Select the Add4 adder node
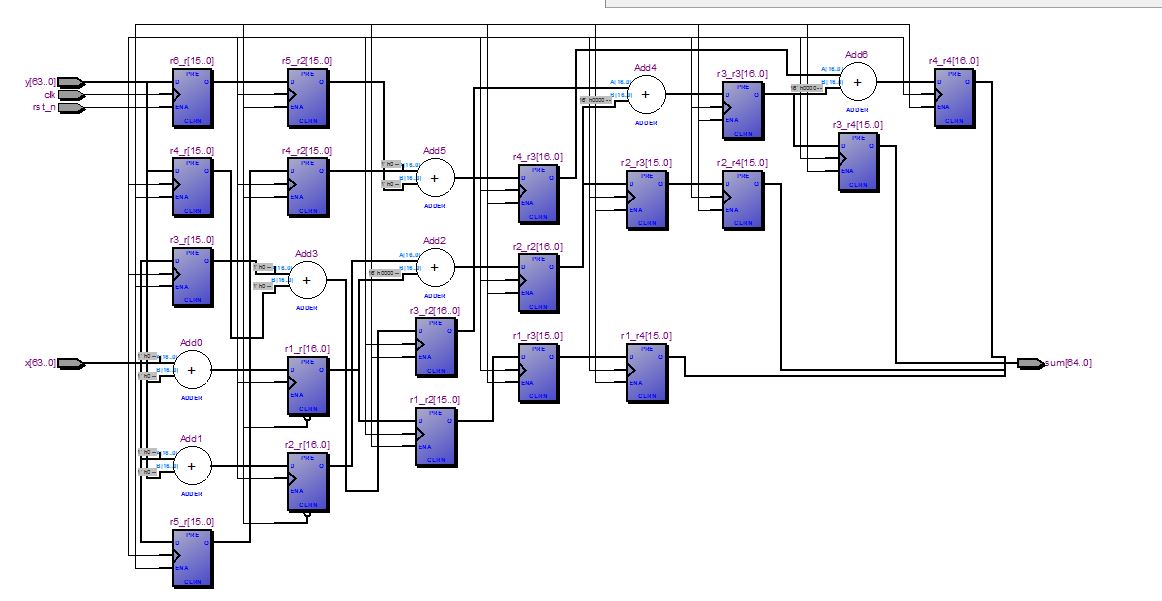The height and width of the screenshot is (601, 1162). 645,95
